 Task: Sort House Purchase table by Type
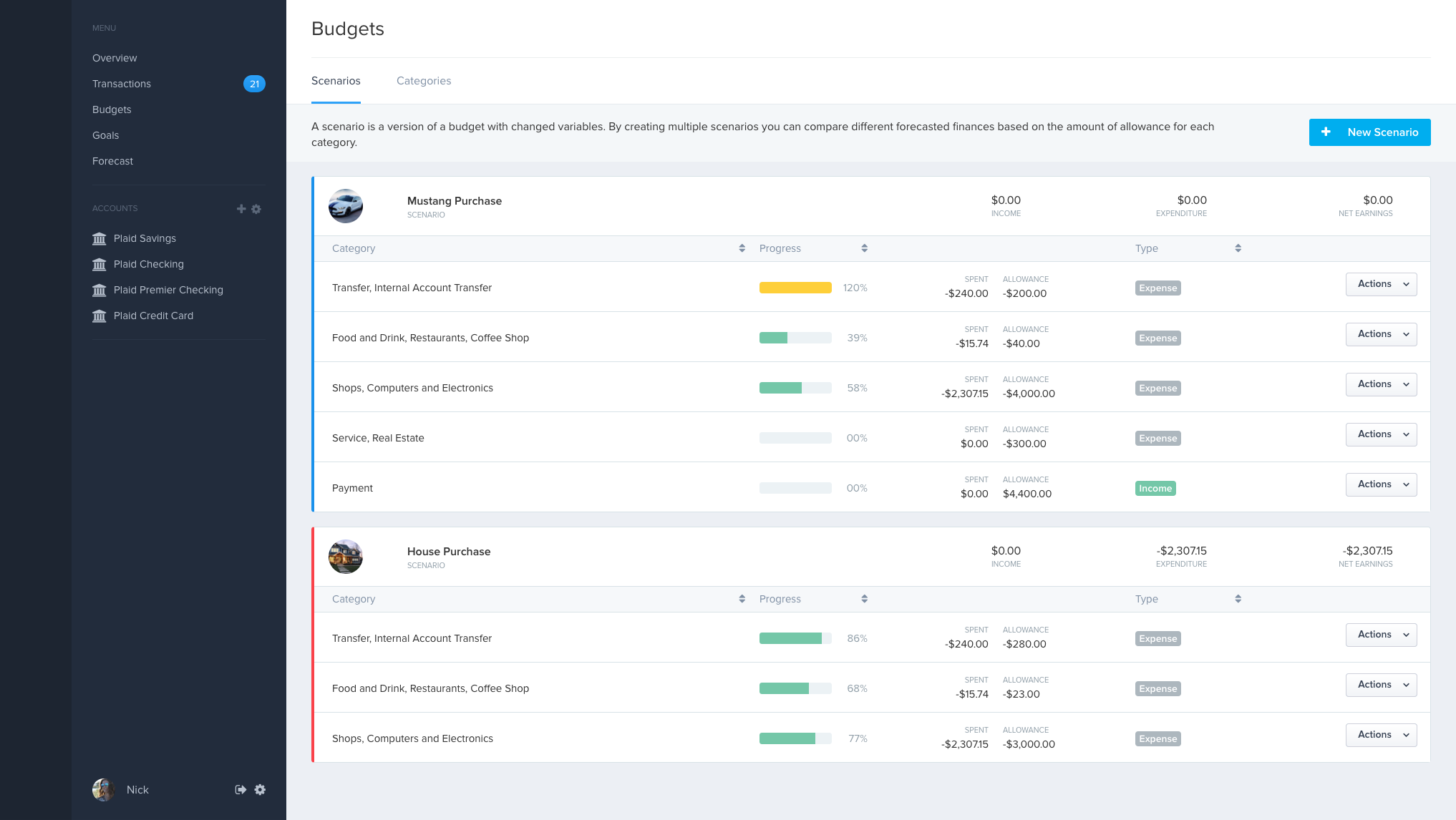(1238, 599)
